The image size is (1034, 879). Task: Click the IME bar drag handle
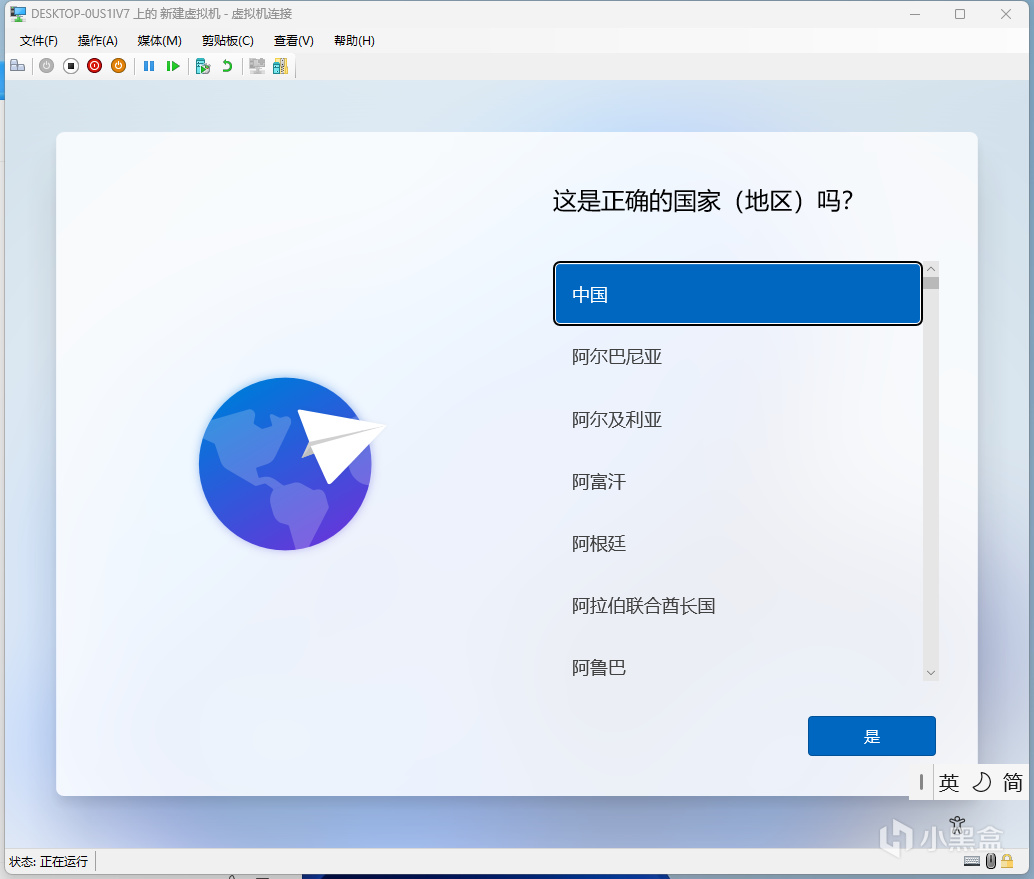[921, 783]
